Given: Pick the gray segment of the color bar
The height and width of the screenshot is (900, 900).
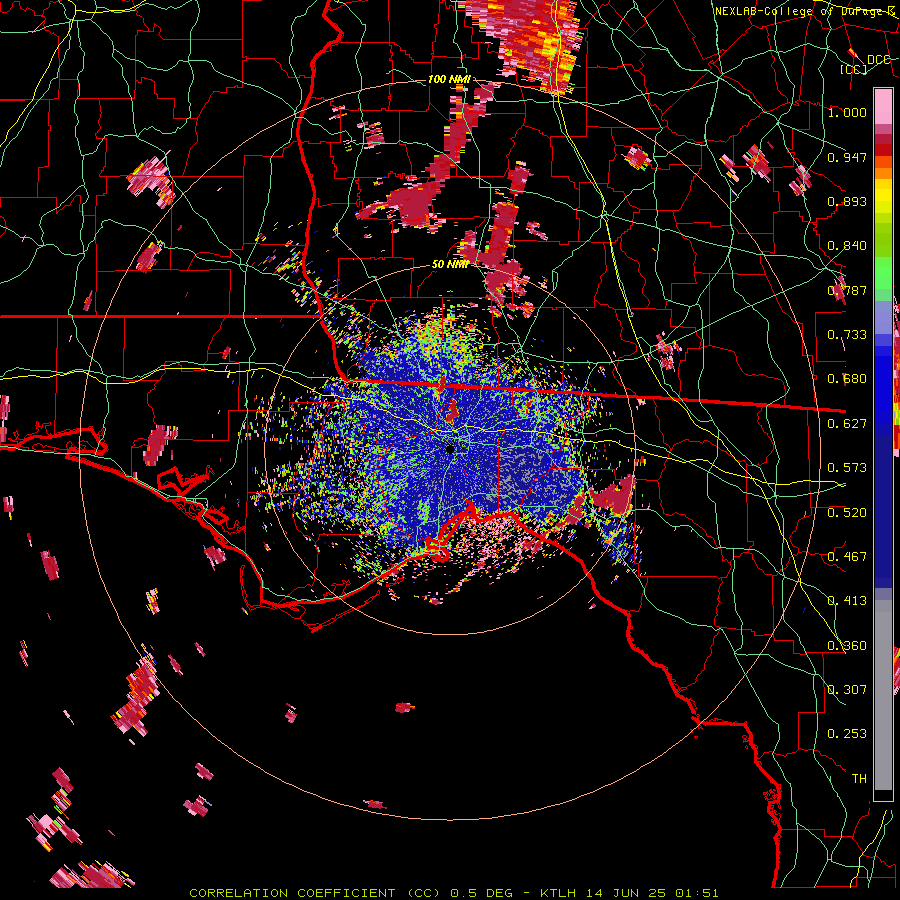Looking at the screenshot, I should coord(883,695).
